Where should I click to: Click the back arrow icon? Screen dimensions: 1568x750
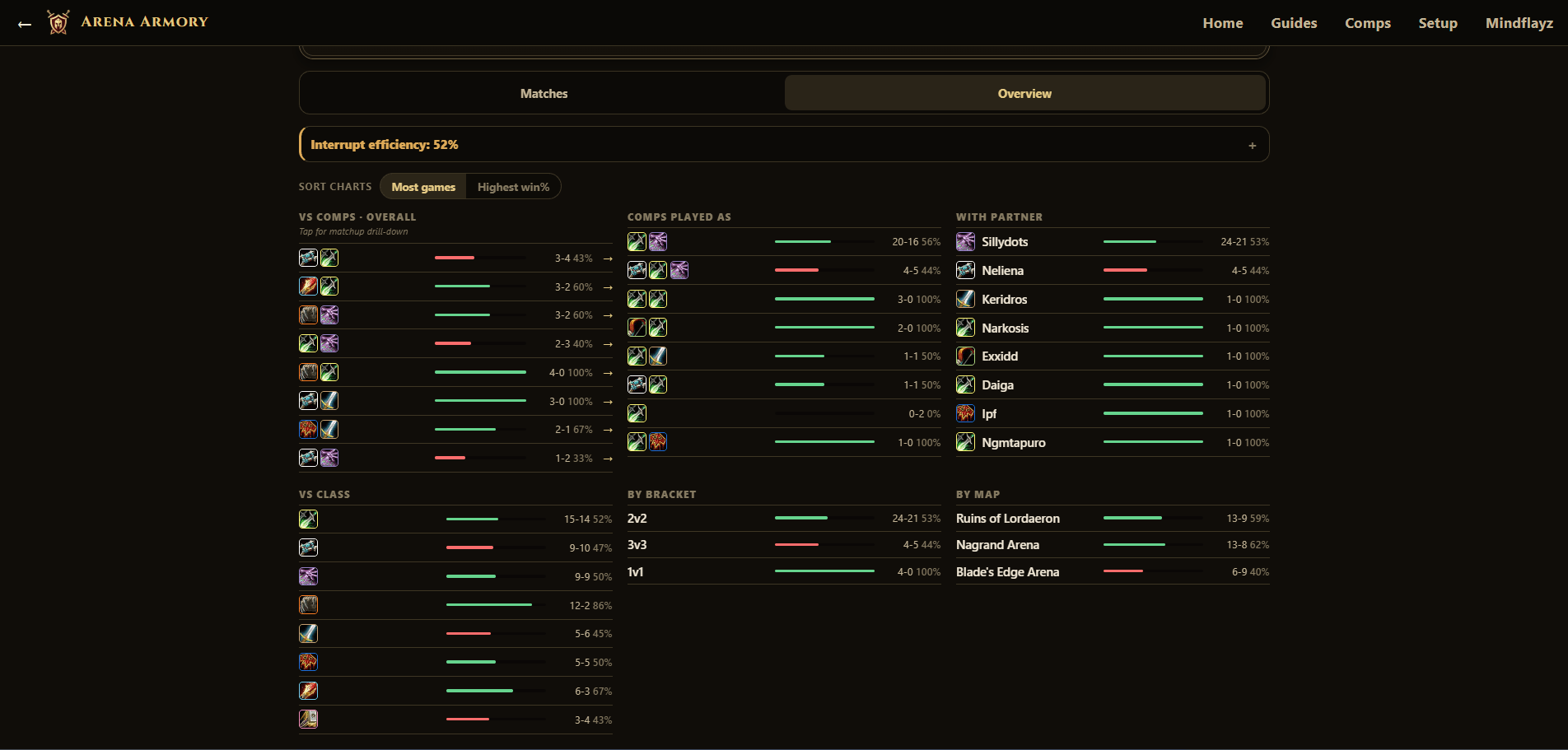click(x=25, y=24)
